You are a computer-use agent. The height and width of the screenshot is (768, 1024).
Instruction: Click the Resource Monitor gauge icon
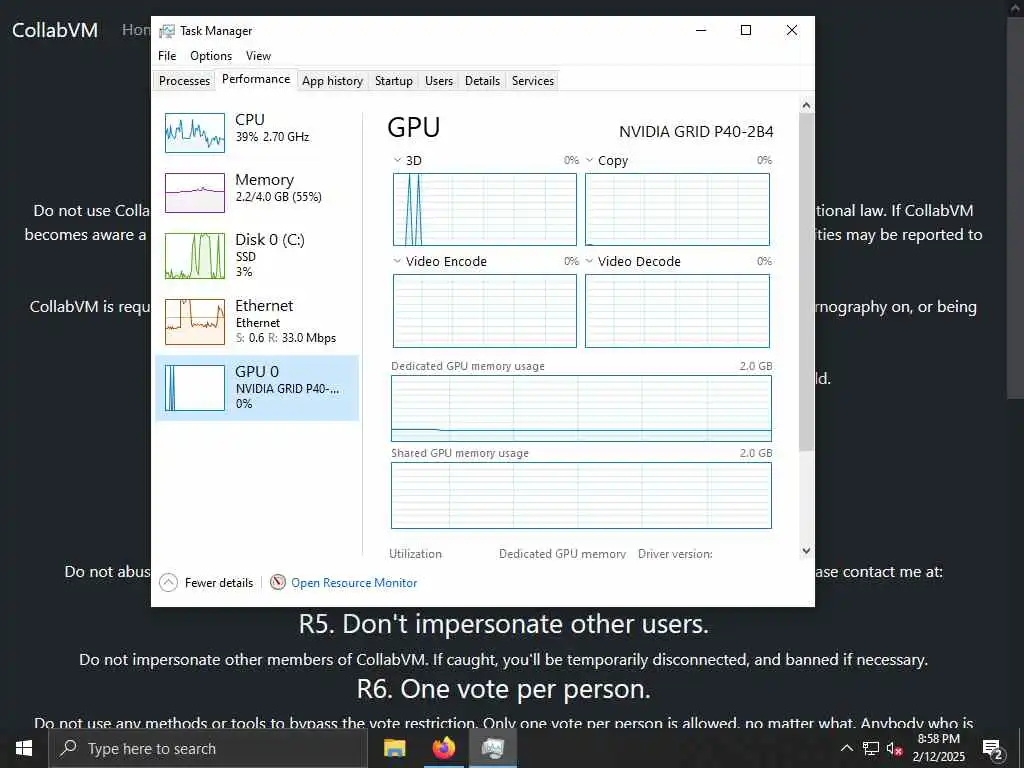(x=278, y=582)
